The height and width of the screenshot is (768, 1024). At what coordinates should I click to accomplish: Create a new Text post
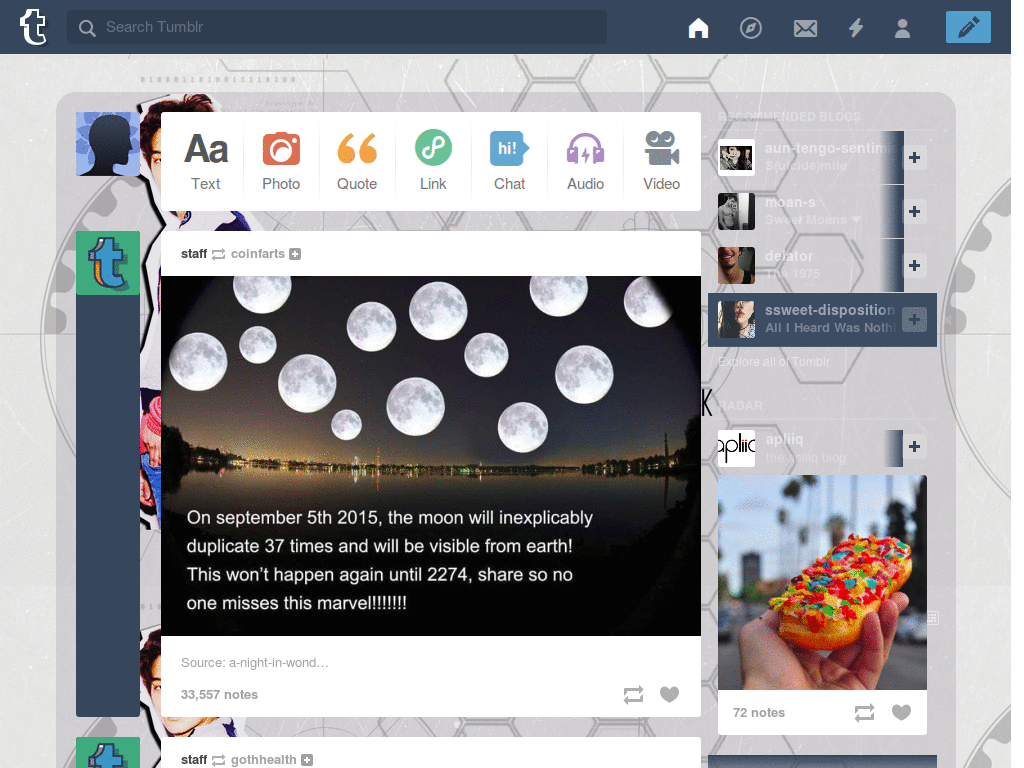coord(206,161)
